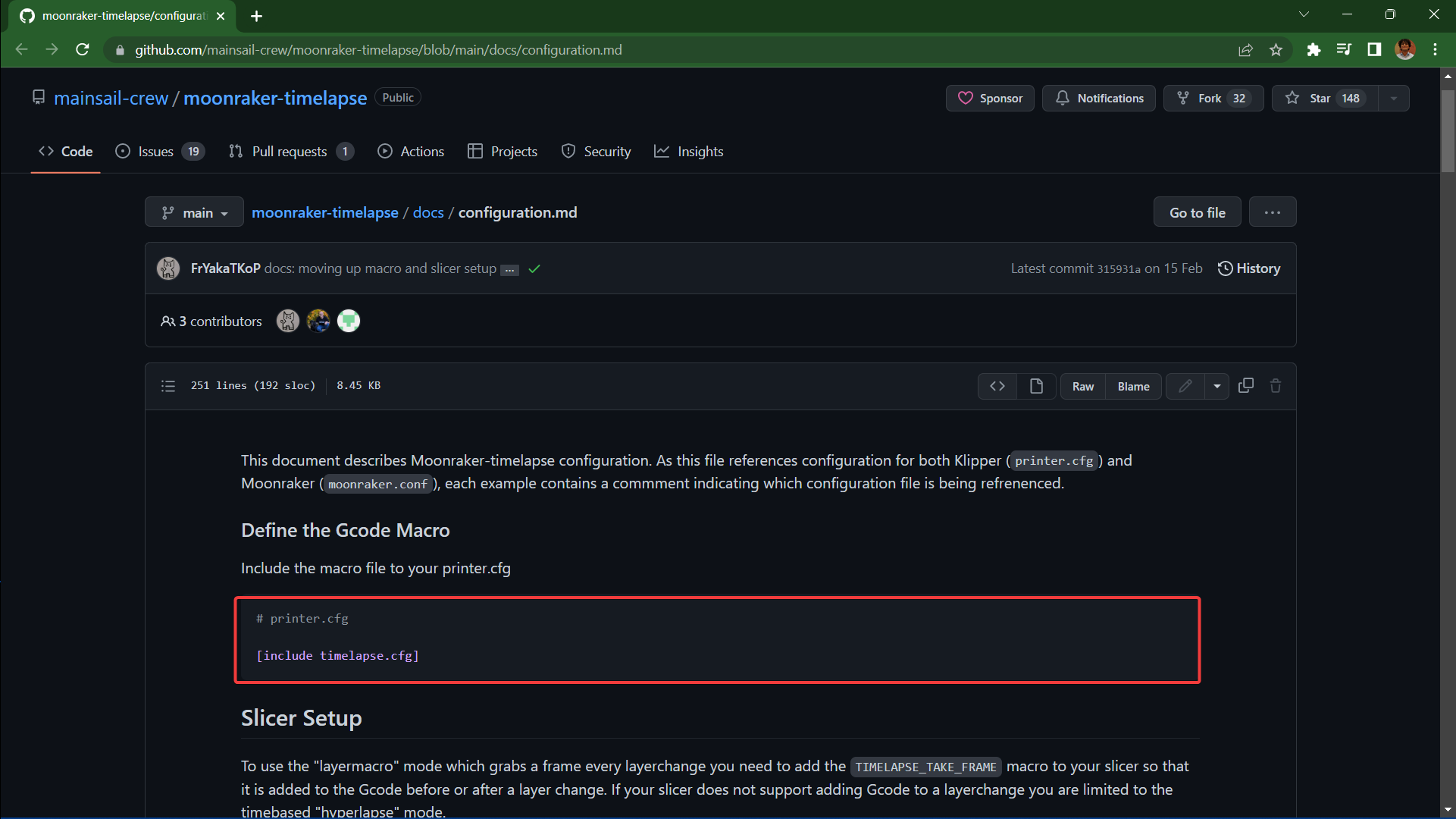Open the Insights tab
The height and width of the screenshot is (819, 1456).
click(689, 152)
